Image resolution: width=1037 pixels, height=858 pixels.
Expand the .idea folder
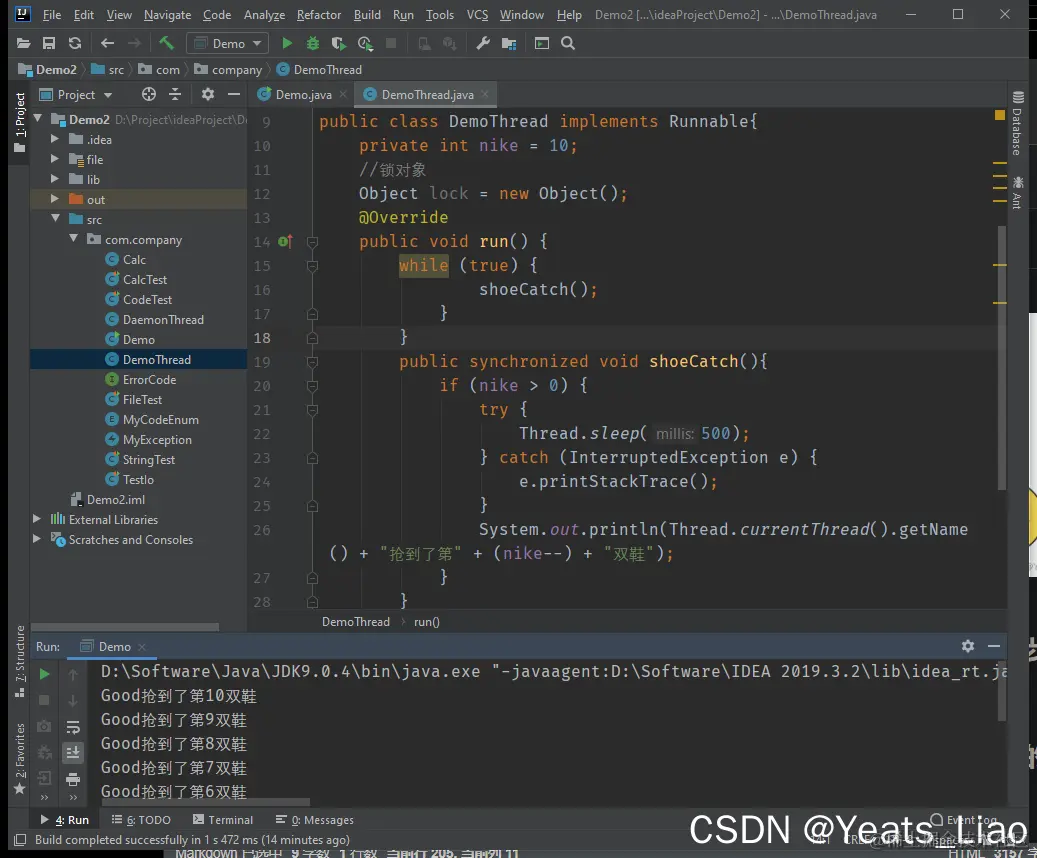(x=55, y=140)
